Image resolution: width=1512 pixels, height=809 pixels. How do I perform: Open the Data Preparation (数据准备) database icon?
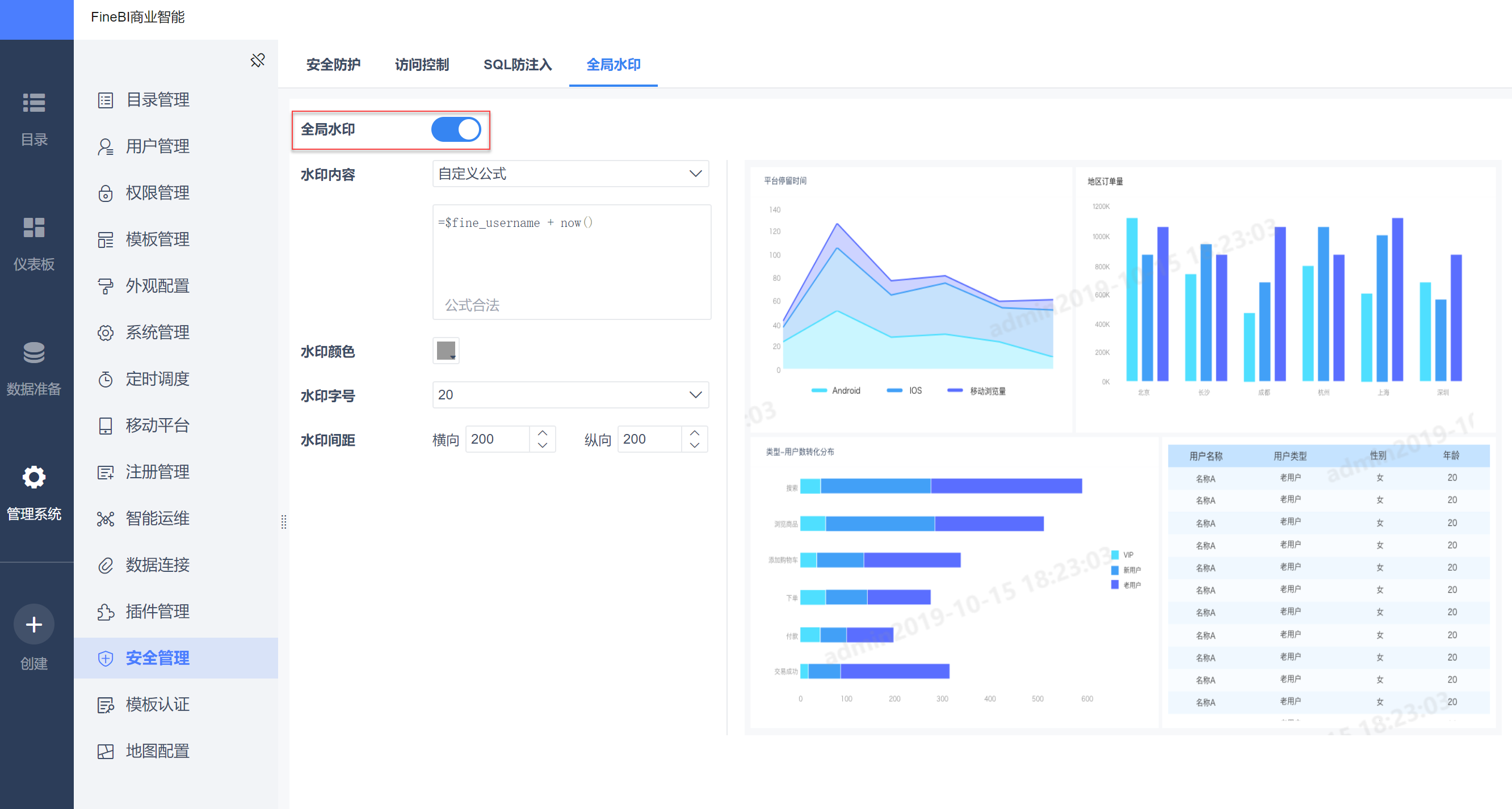pos(34,352)
